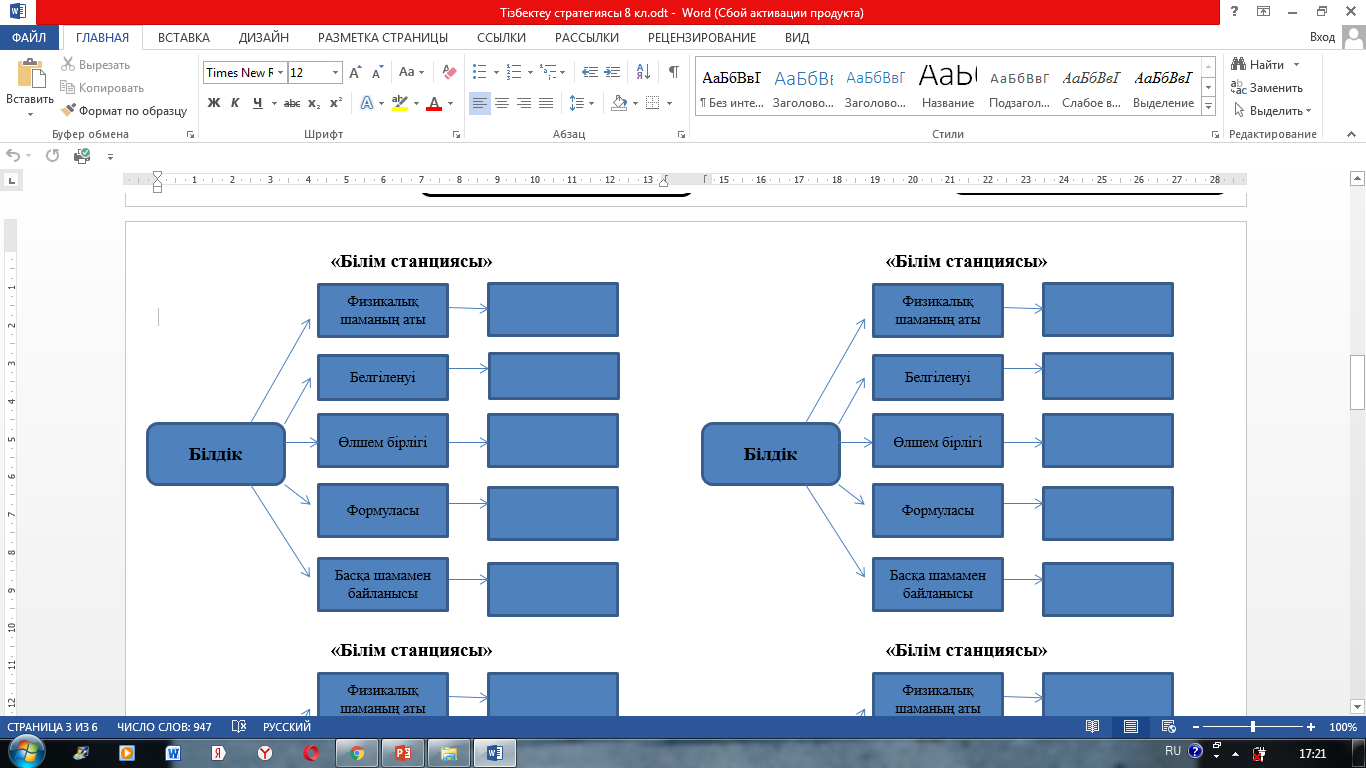Increase font size with the grow-font icon
Screen dimensions: 1366x768
tap(356, 73)
